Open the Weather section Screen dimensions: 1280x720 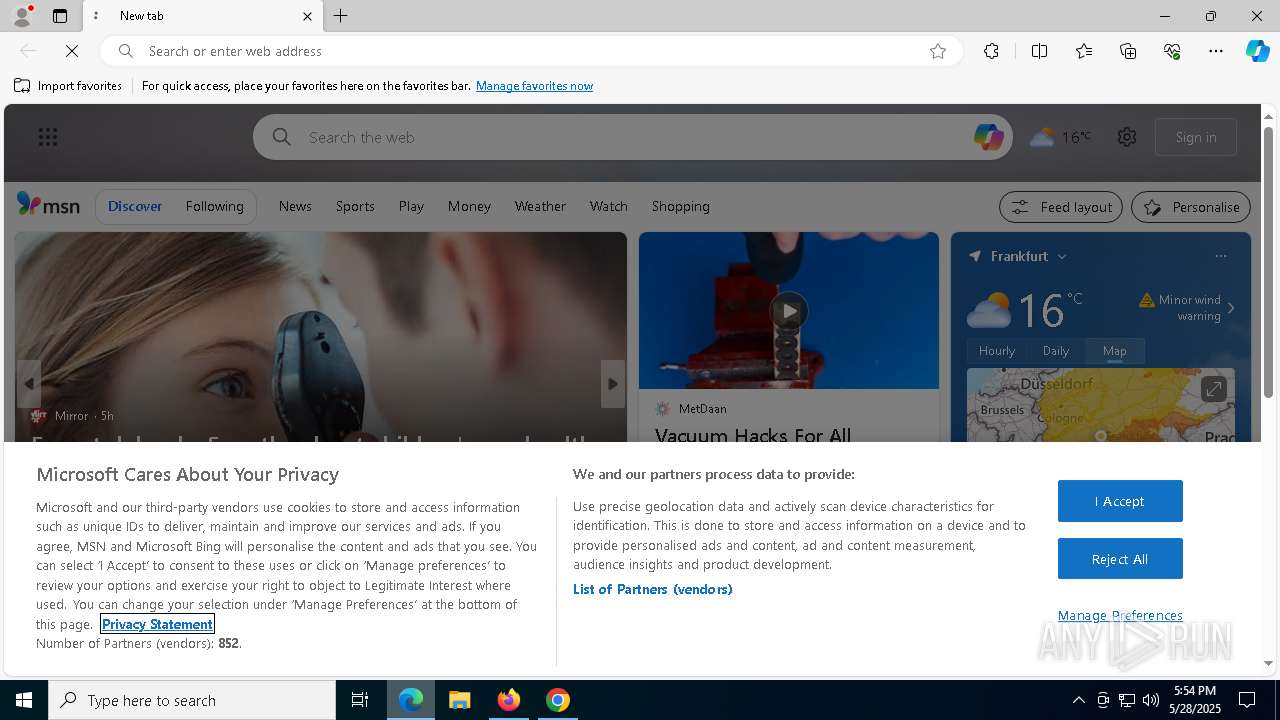[x=540, y=206]
